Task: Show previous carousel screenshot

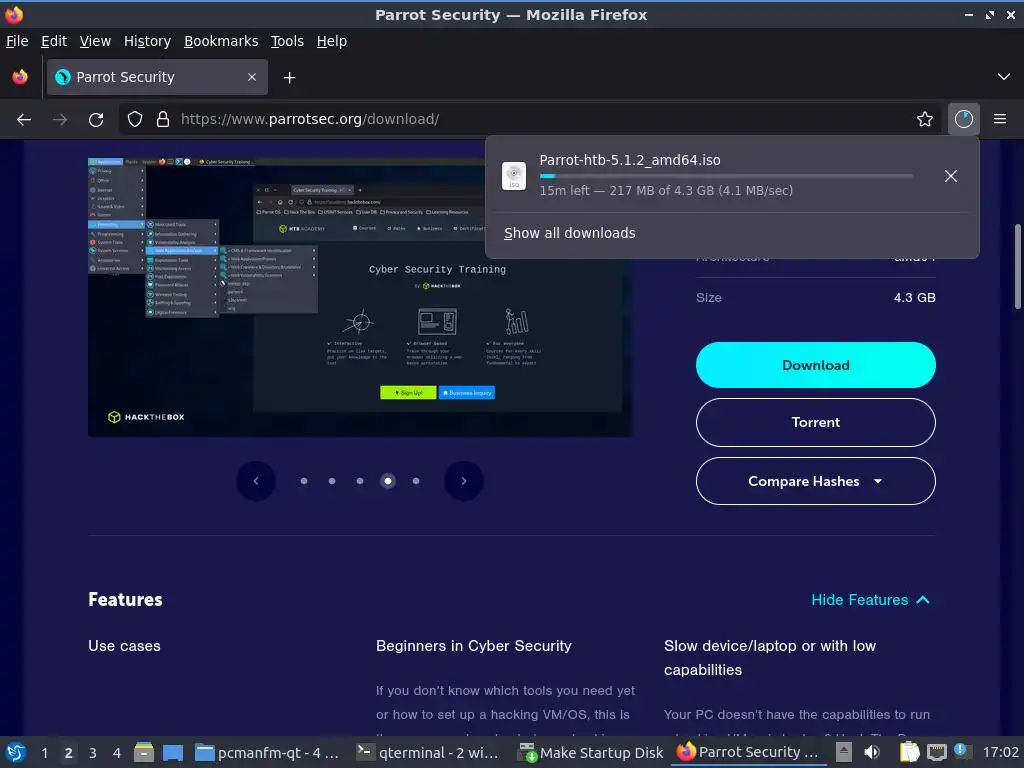Action: (255, 481)
